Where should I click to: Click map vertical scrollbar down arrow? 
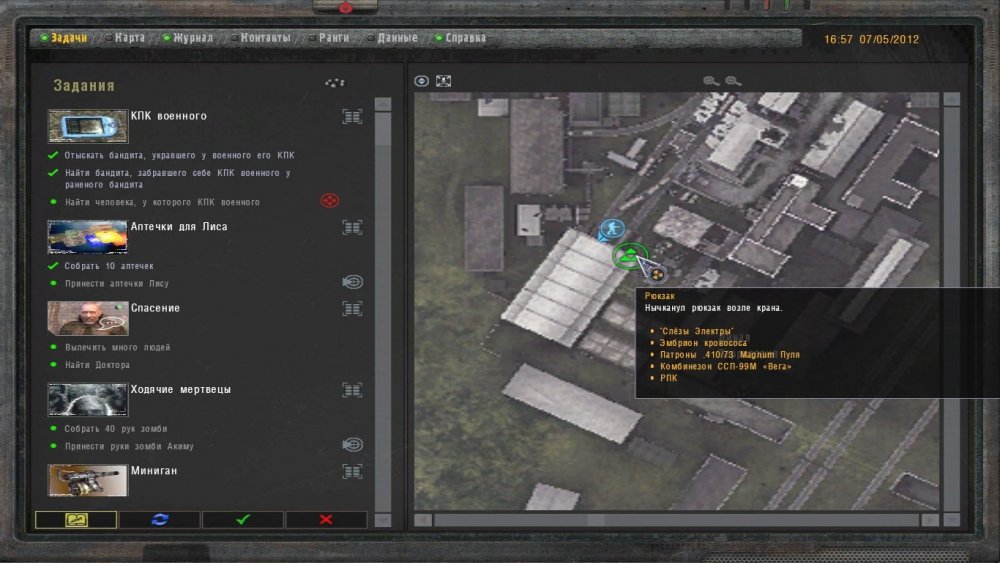point(952,520)
